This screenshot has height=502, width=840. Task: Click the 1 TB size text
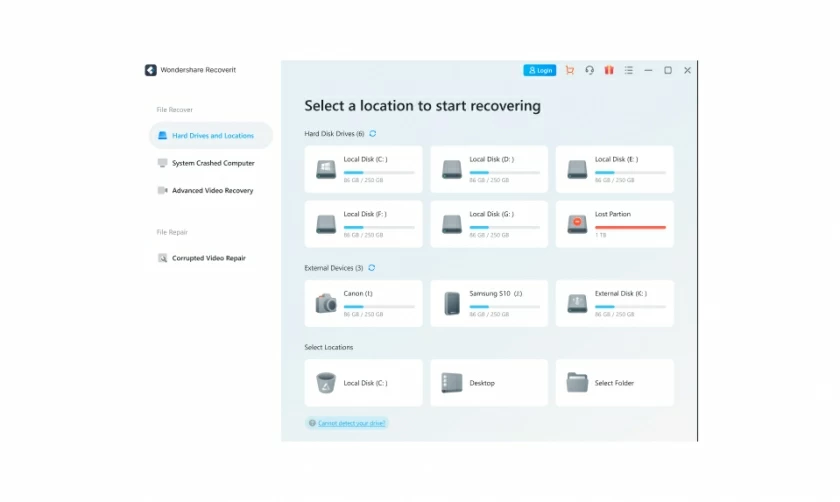[x=601, y=235]
